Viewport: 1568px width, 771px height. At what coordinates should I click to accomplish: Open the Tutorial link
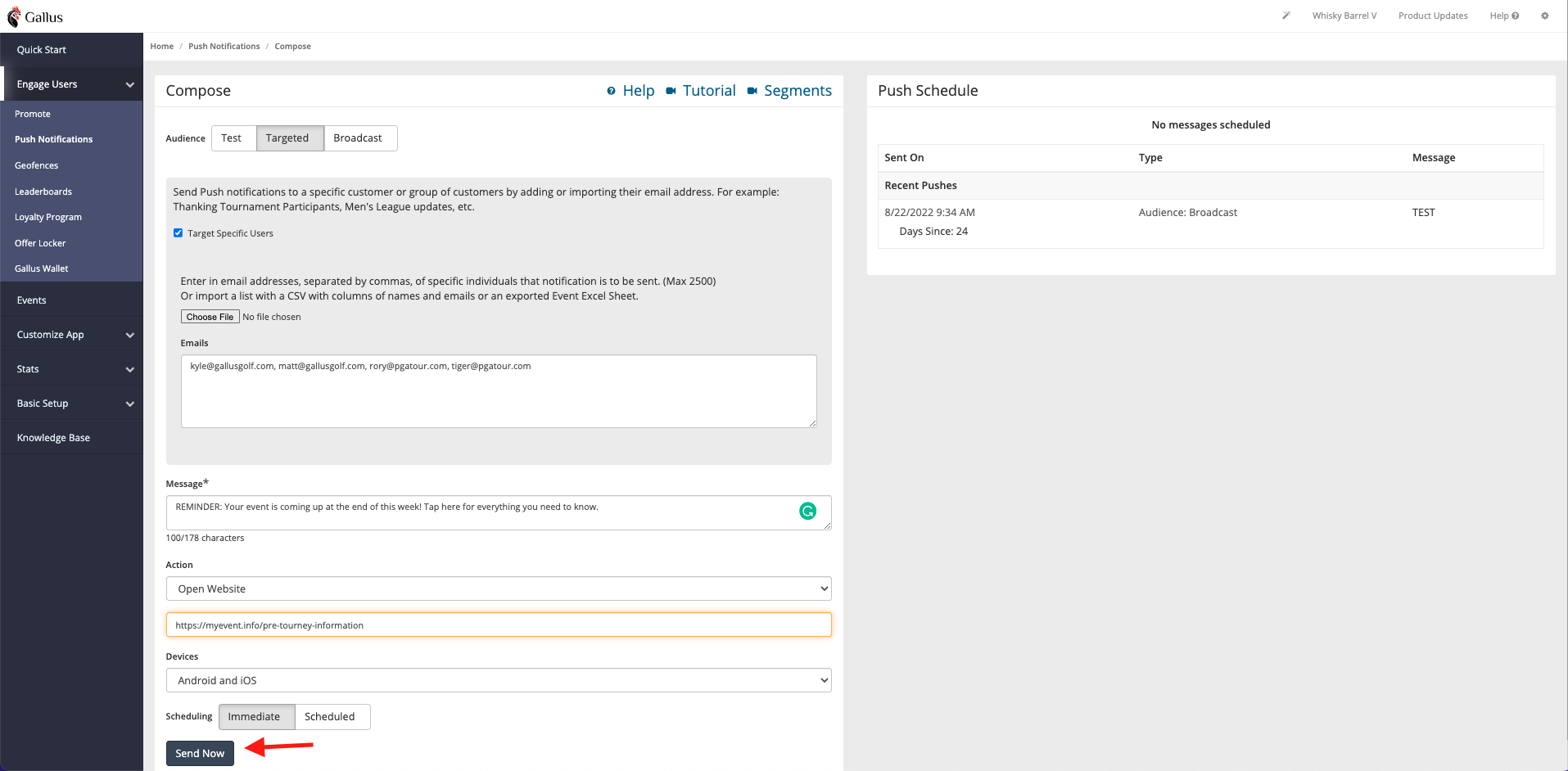[x=709, y=91]
